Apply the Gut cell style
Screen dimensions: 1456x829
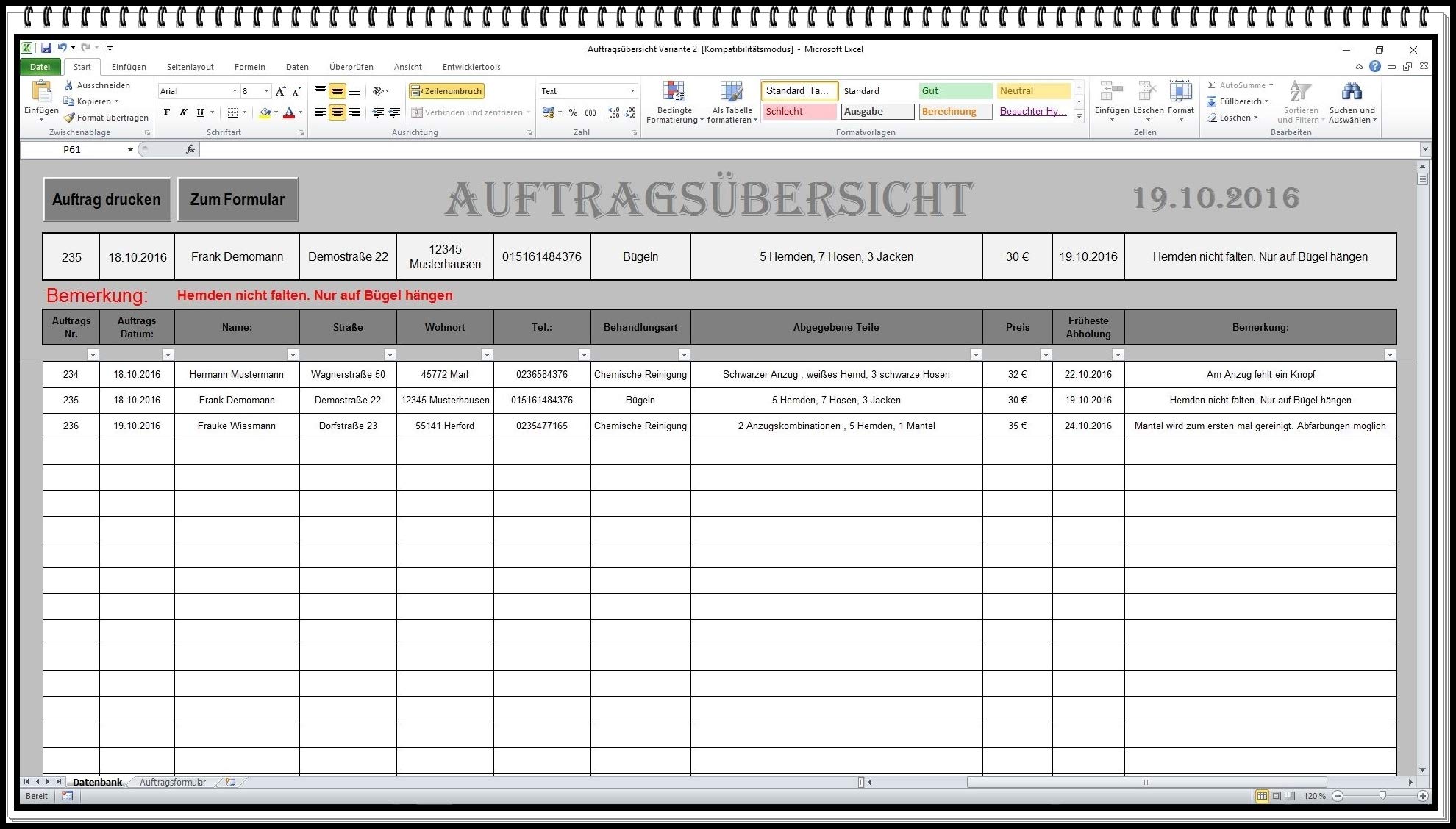(x=955, y=91)
